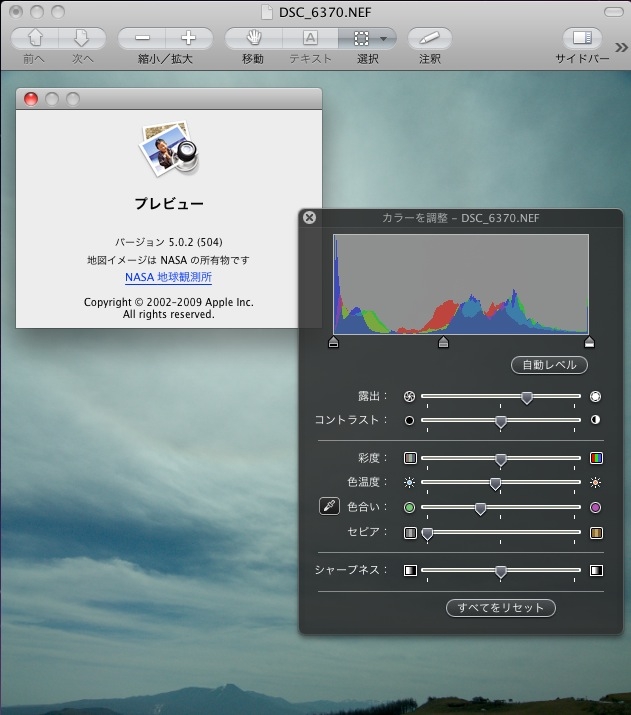Click the 露出 exposure slider knob

[527, 397]
